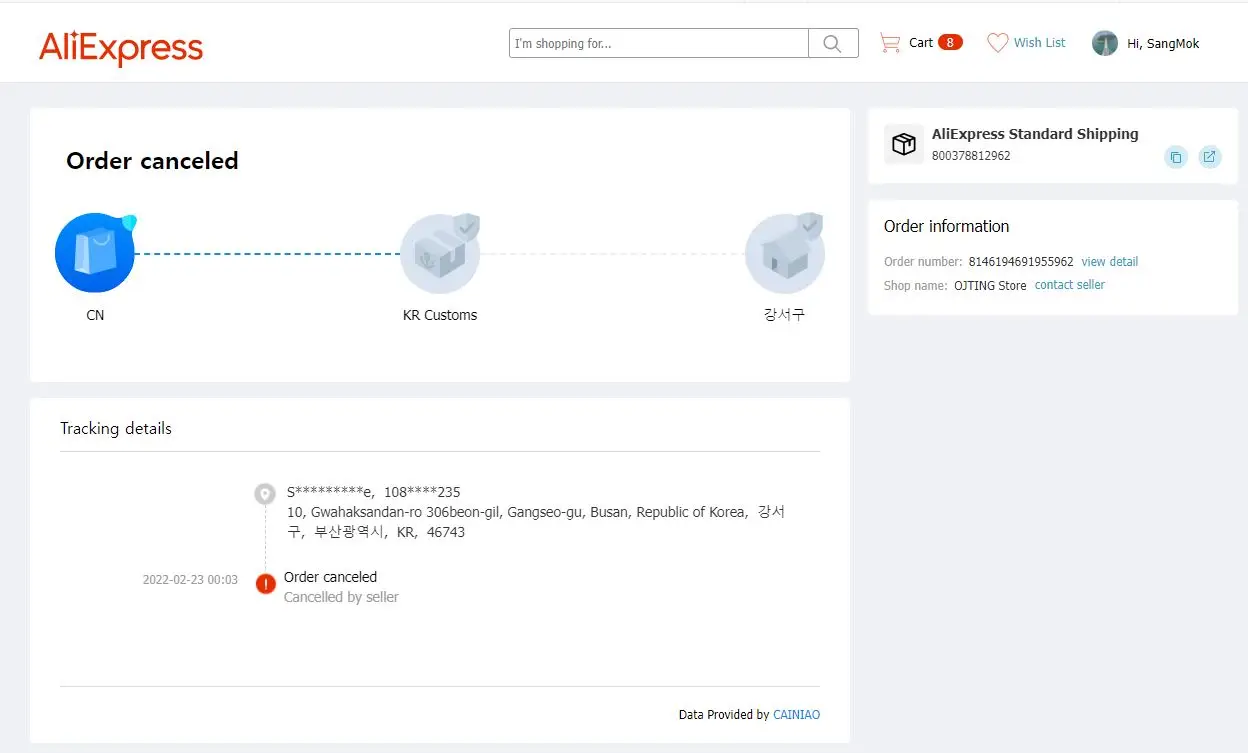1248x753 pixels.
Task: Open the CAINIAO data provider link
Action: [796, 715]
